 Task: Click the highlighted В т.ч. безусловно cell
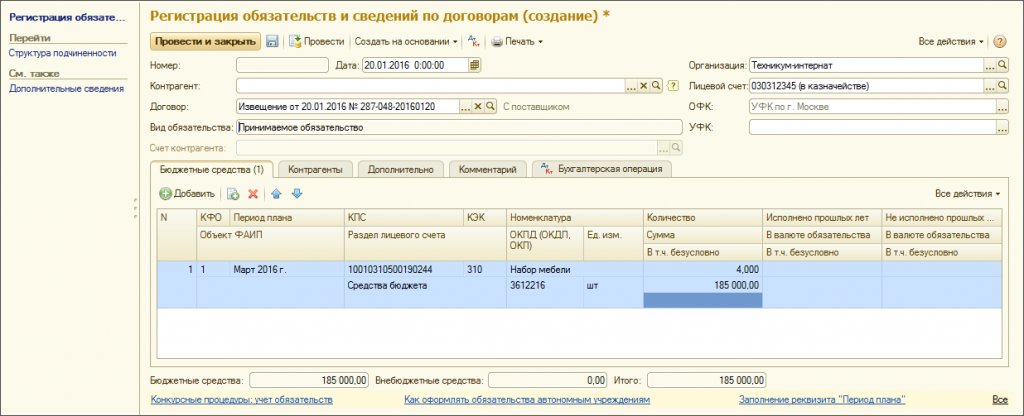click(703, 300)
